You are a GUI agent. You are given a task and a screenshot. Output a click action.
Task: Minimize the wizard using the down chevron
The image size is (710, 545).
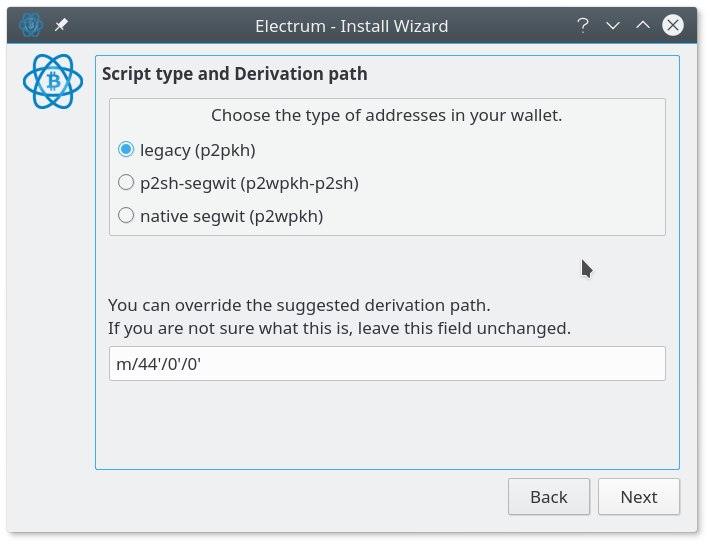pos(613,25)
